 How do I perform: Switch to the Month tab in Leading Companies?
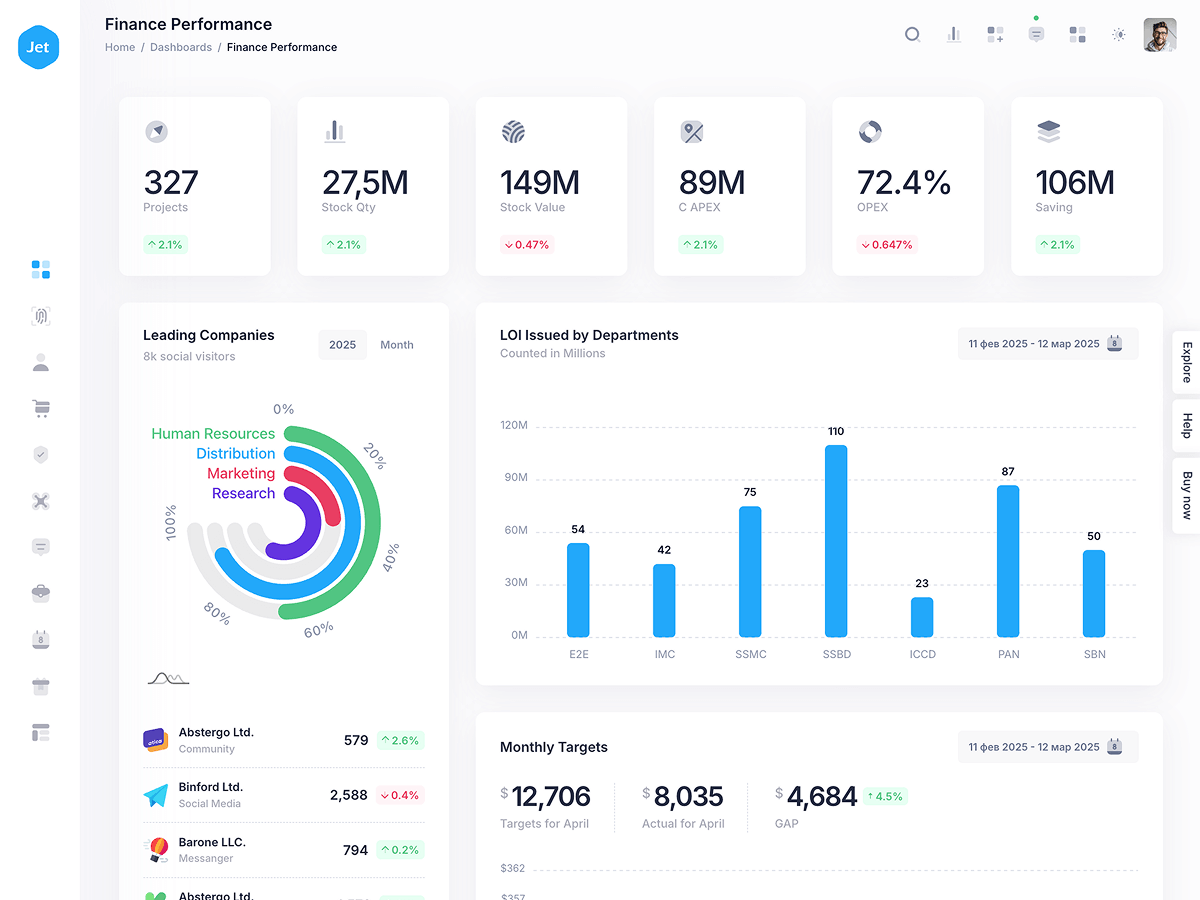tap(397, 345)
